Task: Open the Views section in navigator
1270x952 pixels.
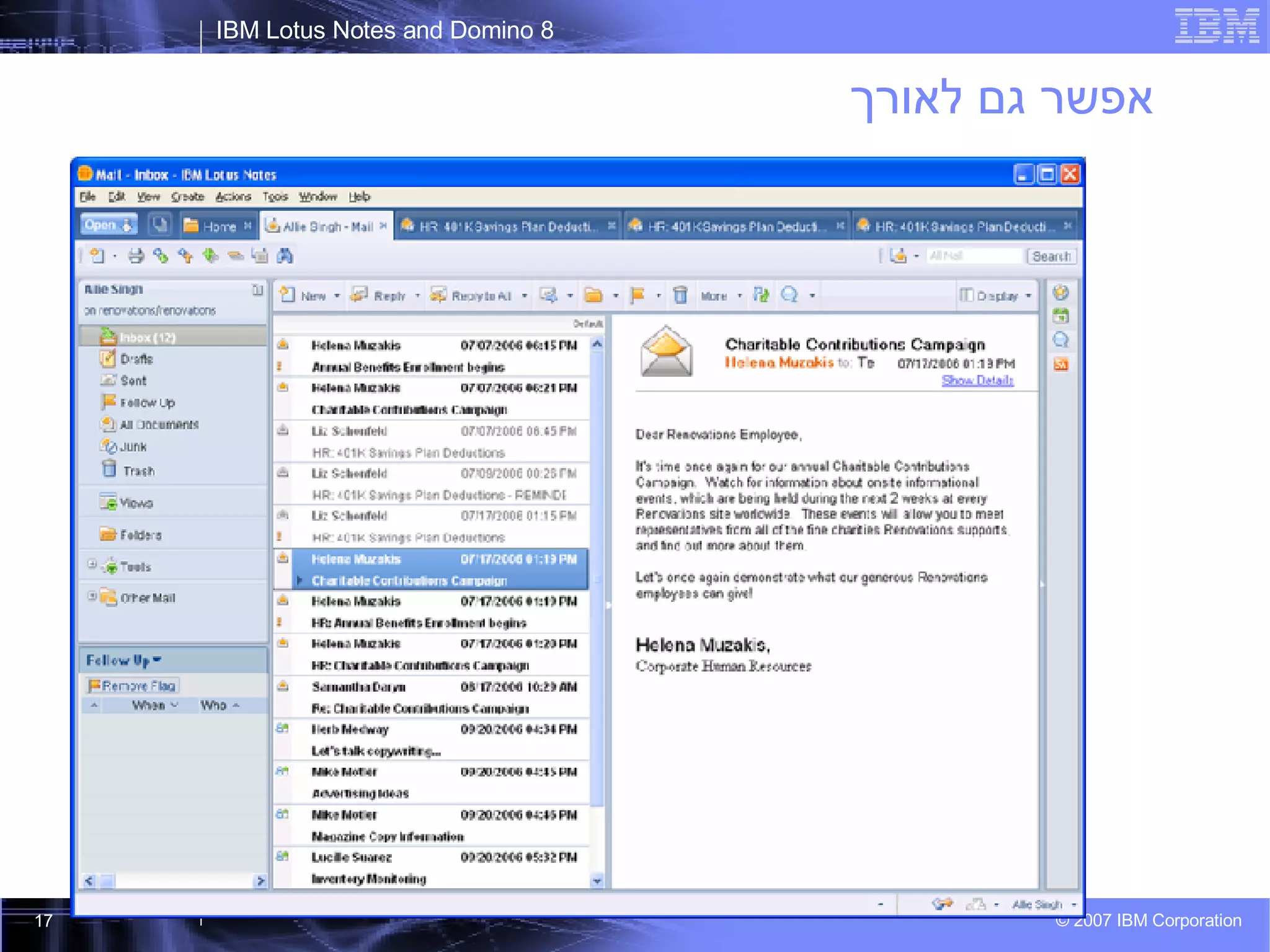Action: (x=127, y=503)
